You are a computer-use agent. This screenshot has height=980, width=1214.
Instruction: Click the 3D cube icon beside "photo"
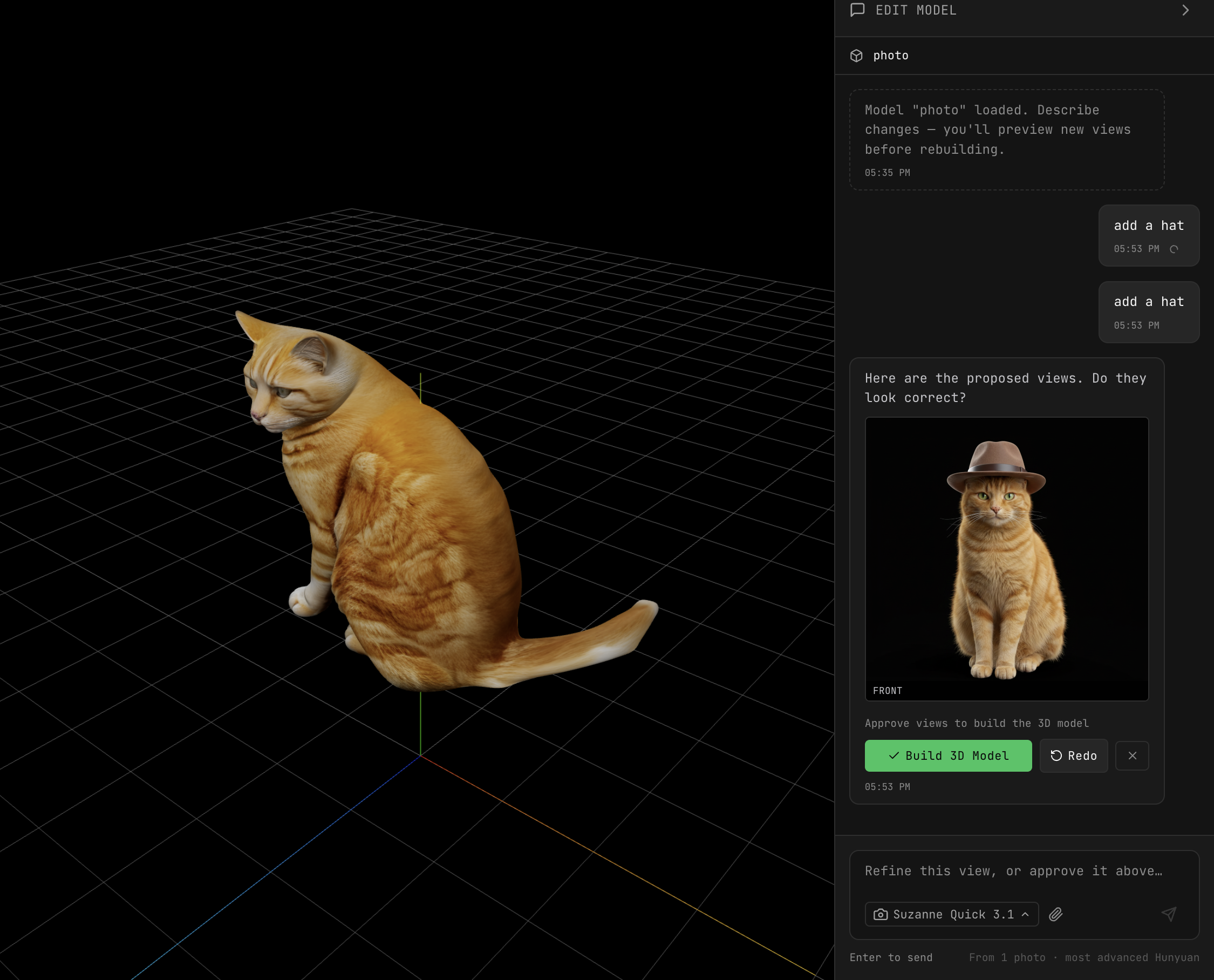pos(856,56)
